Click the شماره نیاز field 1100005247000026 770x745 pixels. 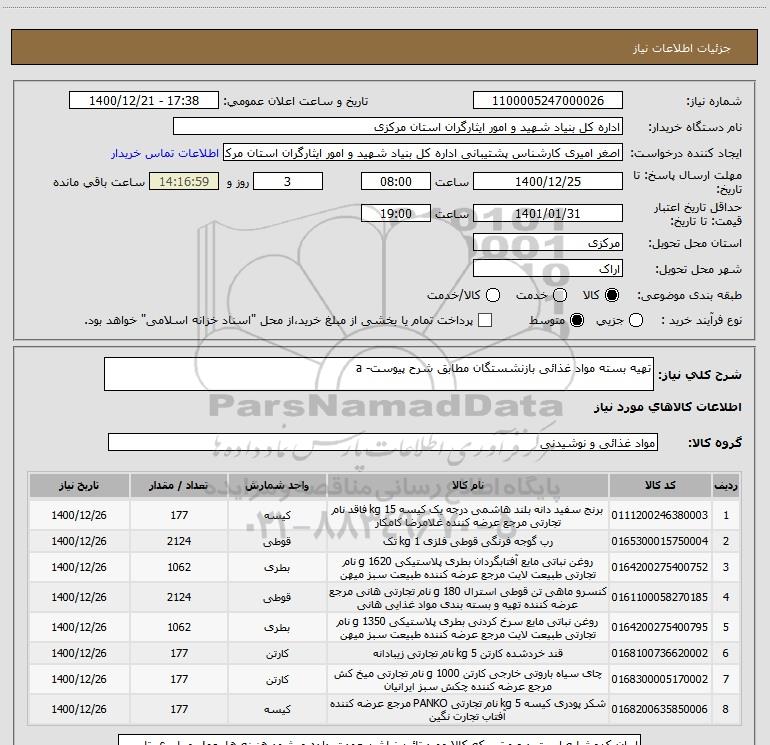pos(548,101)
